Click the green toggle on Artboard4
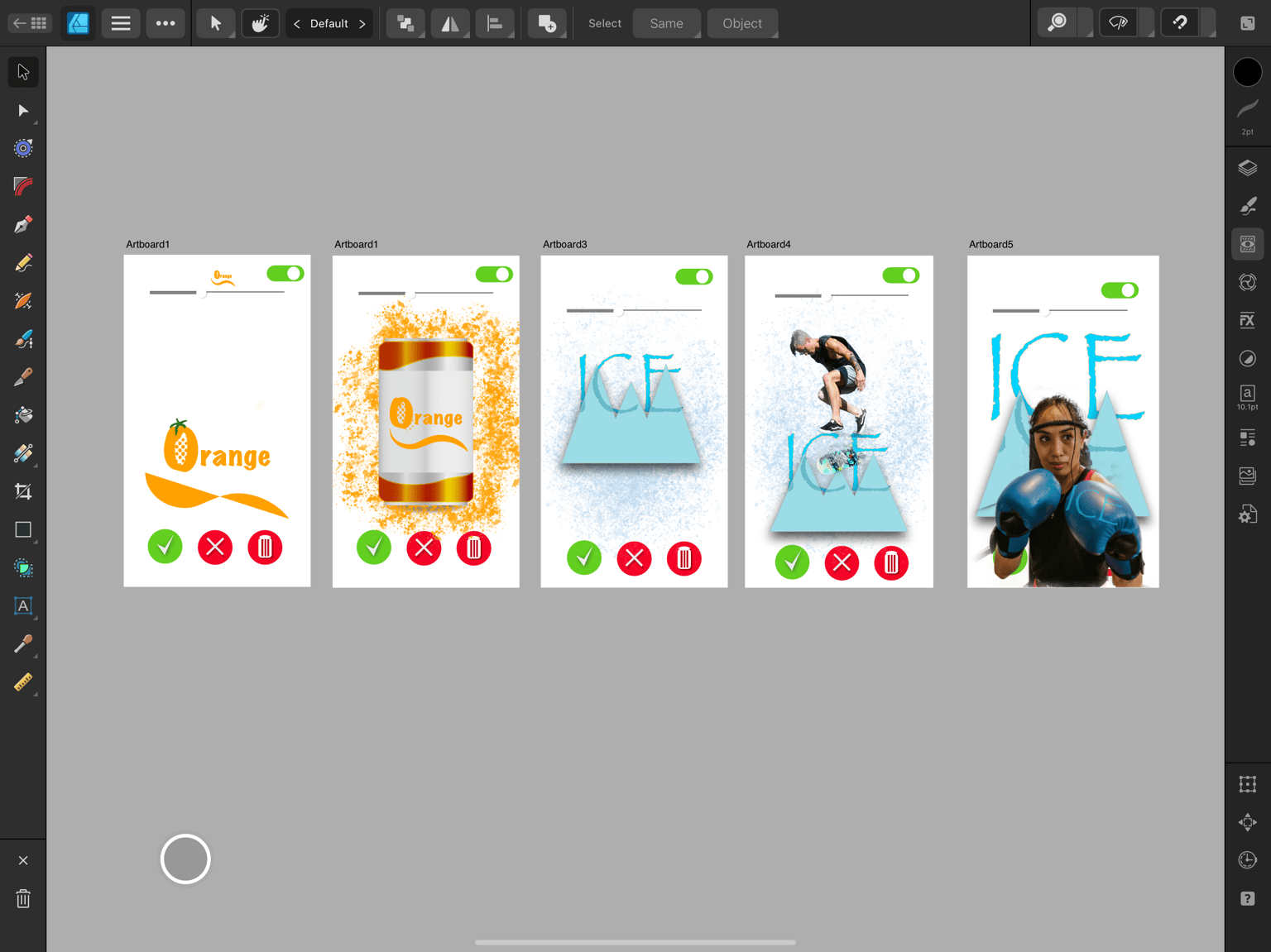Screen dimensions: 1271x952 pyautogui.click(x=901, y=275)
